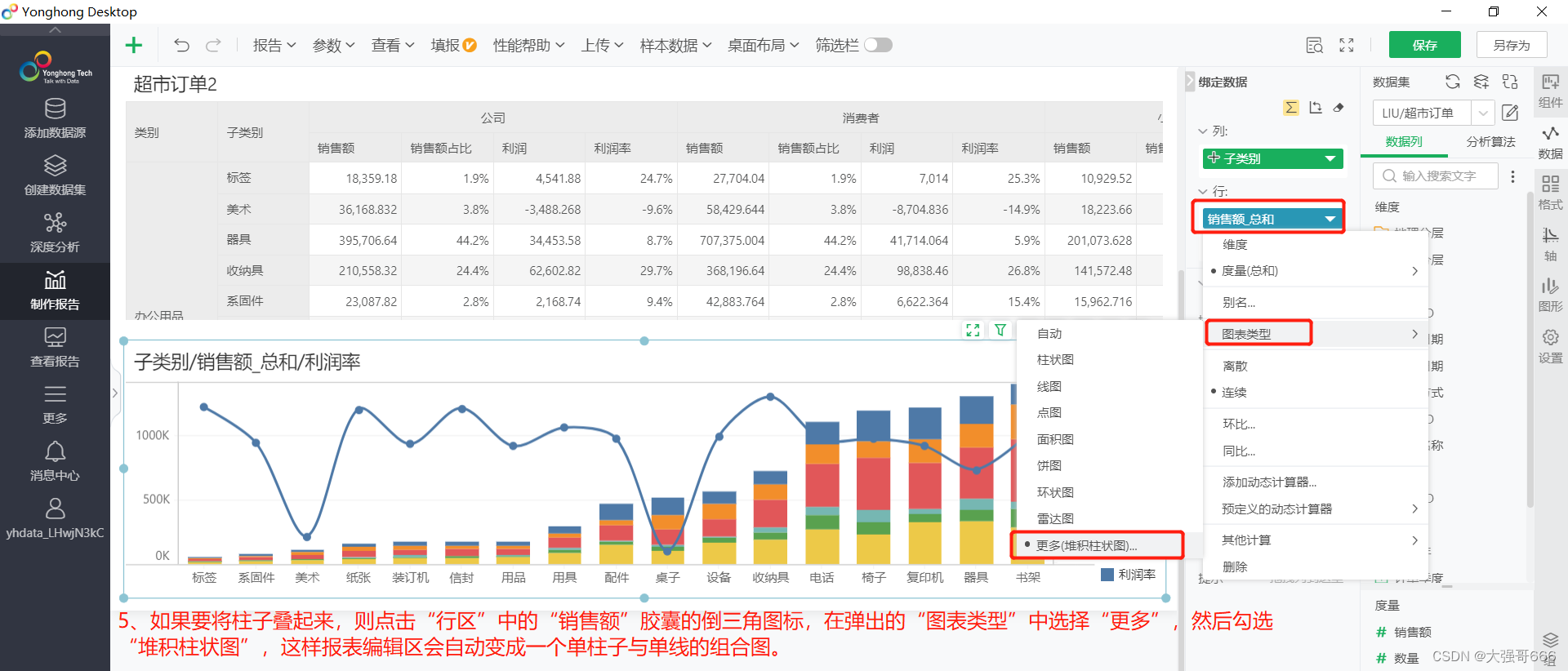Open the 格式 panel on right rail
The height and width of the screenshot is (671, 1568).
pyautogui.click(x=1550, y=193)
